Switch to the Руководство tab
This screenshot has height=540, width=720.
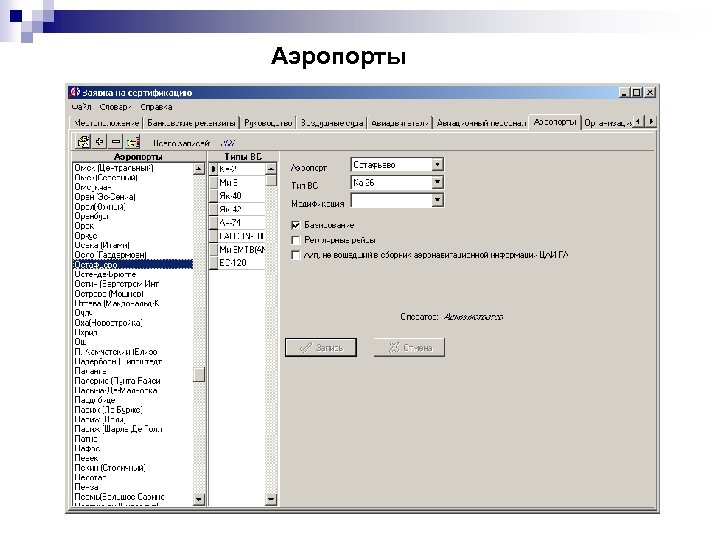268,123
